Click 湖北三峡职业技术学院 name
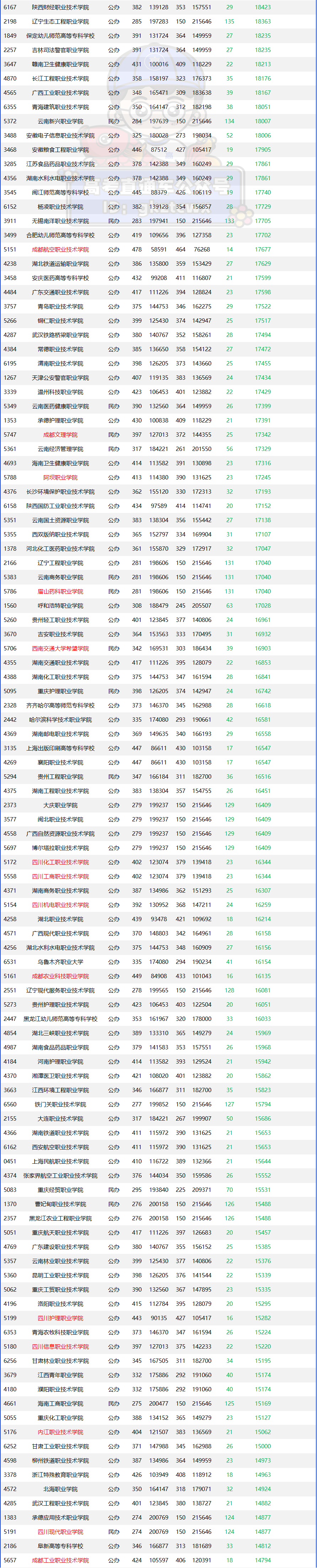Viewport: 317px width, 1568px height. tap(60, 1034)
